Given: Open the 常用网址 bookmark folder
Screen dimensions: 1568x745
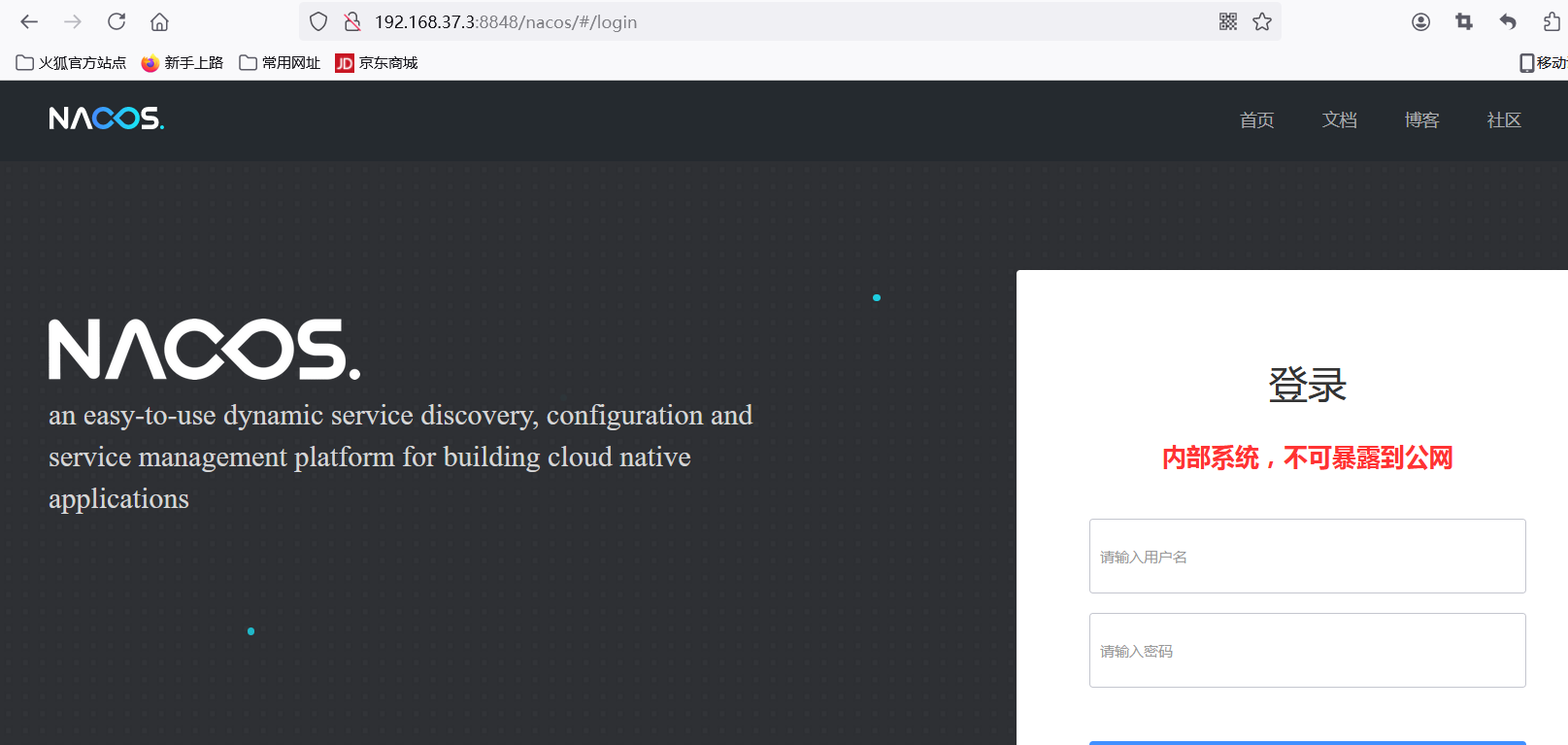Looking at the screenshot, I should tap(280, 63).
